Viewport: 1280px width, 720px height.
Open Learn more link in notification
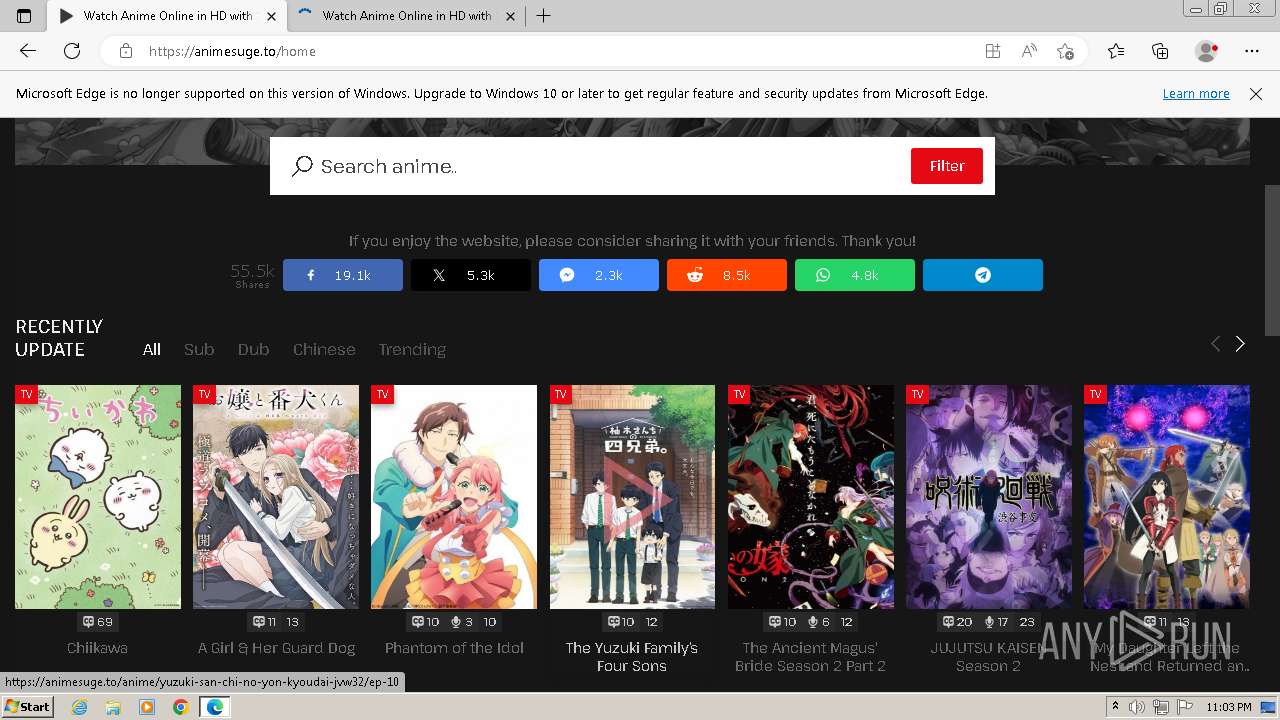tap(1196, 93)
